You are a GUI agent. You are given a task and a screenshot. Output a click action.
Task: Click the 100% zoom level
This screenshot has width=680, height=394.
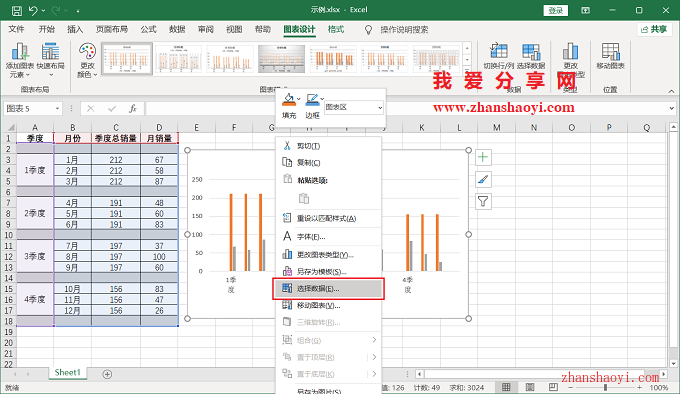click(x=659, y=387)
